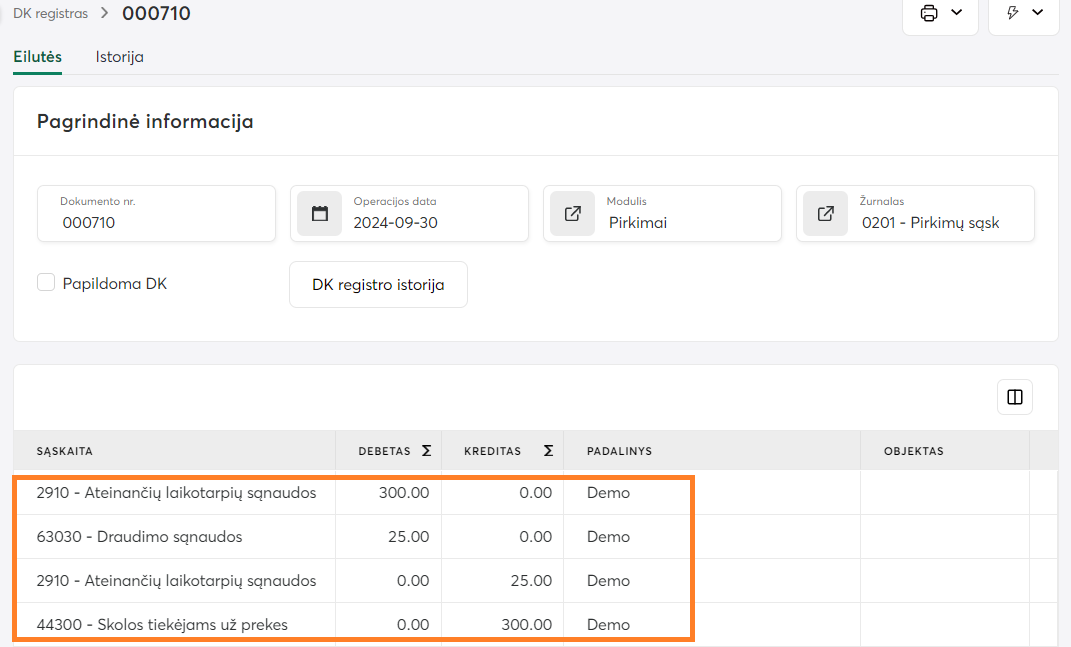Open the Modulis external link icon
Viewport: 1071px width, 647px height.
[x=573, y=213]
